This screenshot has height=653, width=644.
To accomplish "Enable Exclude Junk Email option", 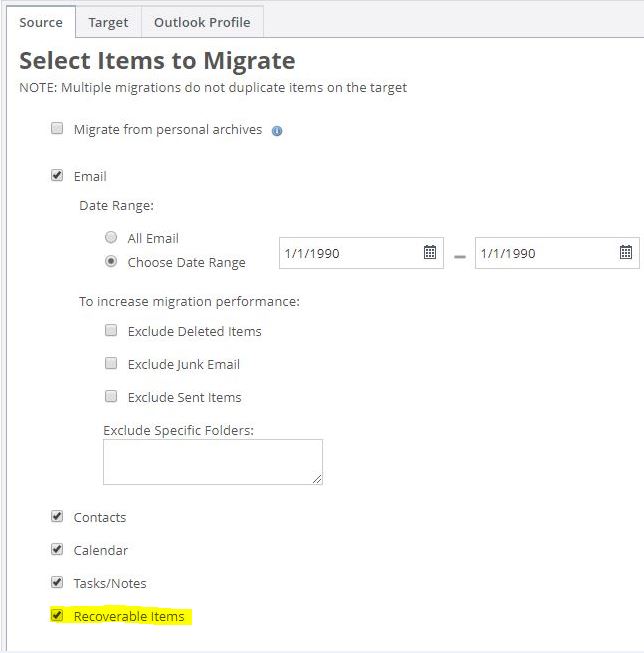I will 111,364.
